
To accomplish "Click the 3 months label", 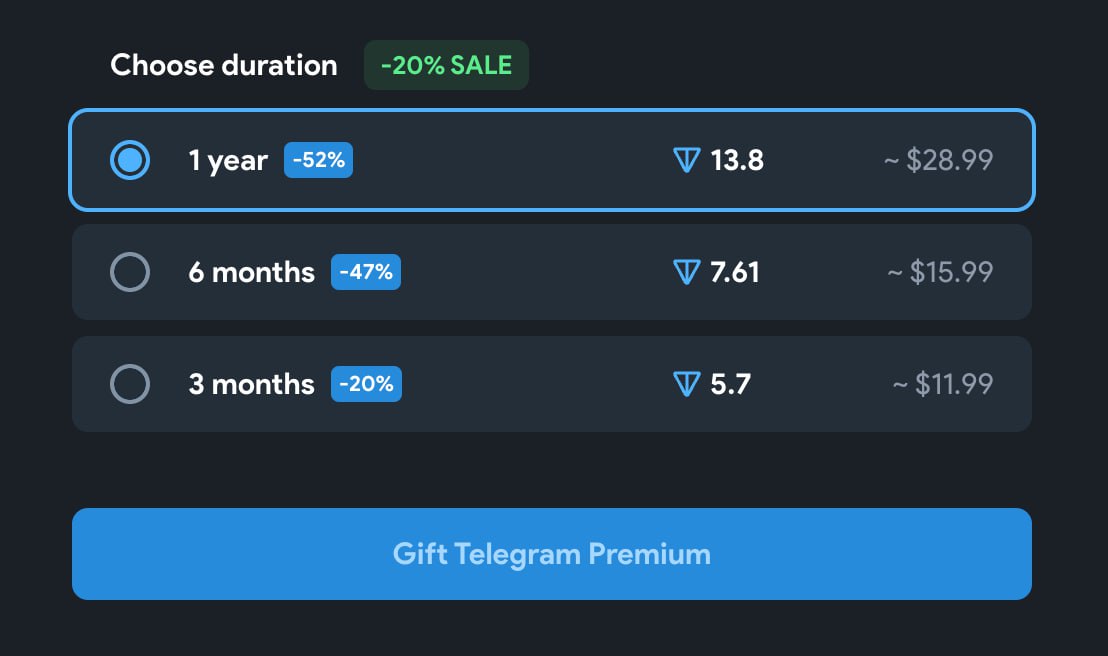I will point(251,384).
